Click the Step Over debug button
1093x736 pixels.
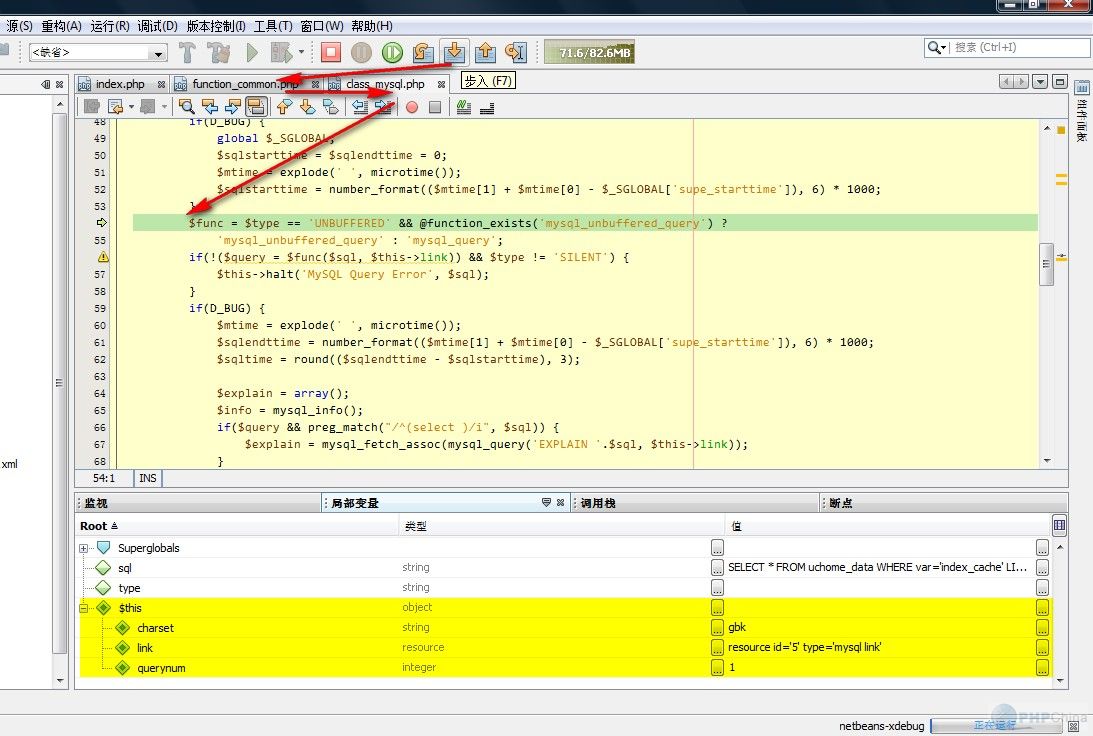[x=423, y=52]
